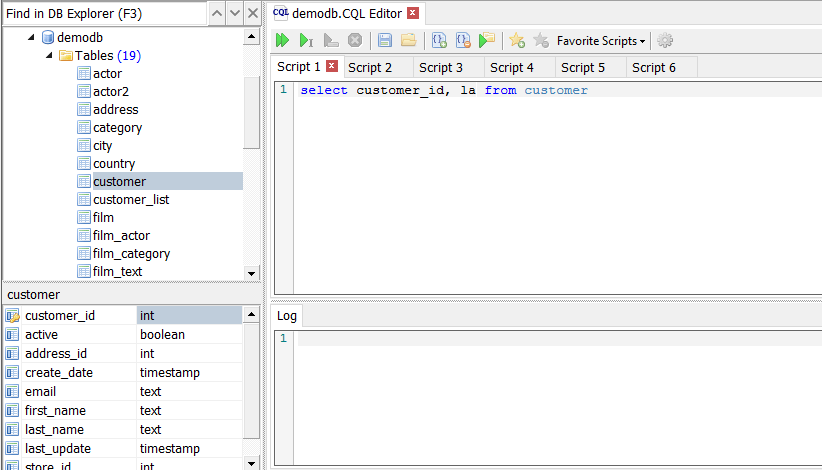Screen dimensions: 822x470
Task: Click the Find in DB Explorer search field
Action: coord(105,13)
